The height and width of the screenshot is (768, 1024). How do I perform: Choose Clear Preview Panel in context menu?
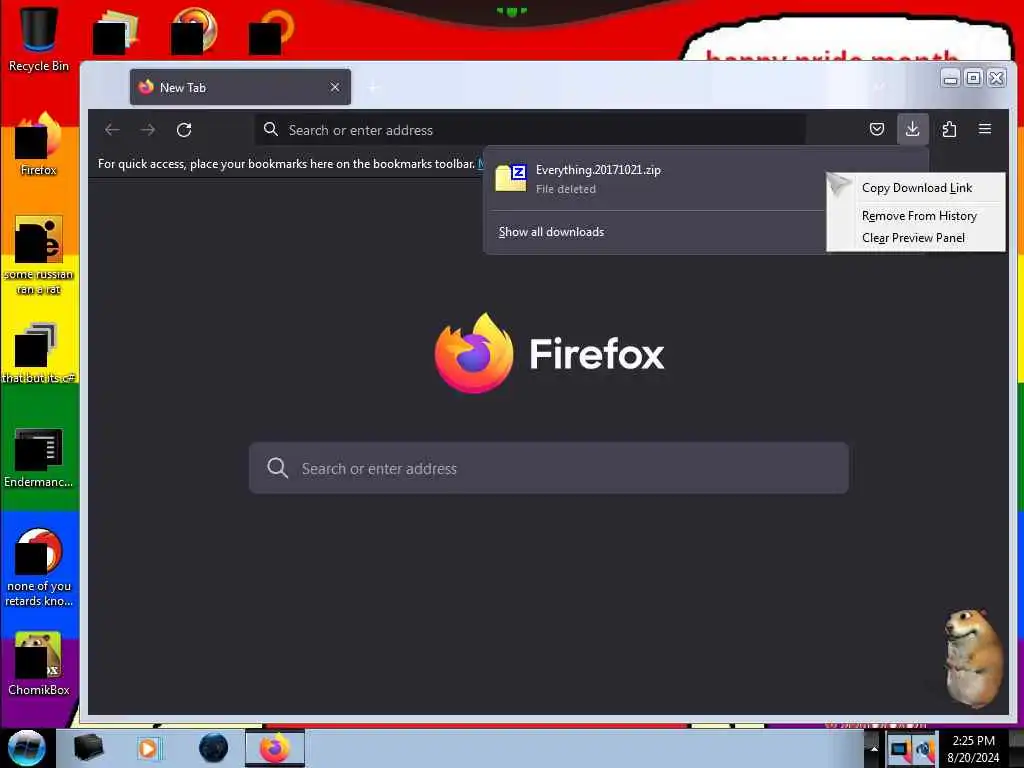click(916, 238)
